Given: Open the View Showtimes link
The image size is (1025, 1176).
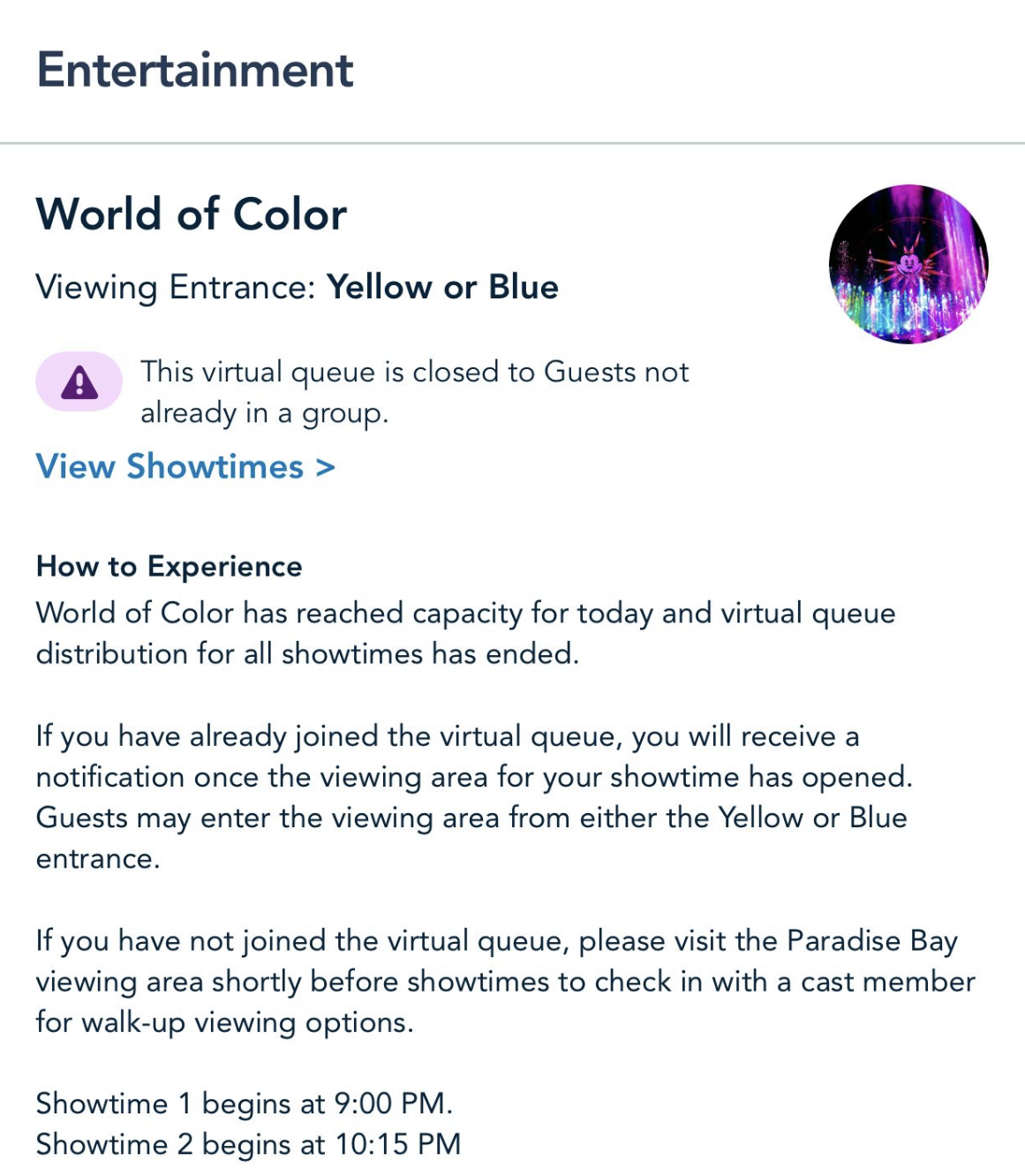Looking at the screenshot, I should (170, 466).
